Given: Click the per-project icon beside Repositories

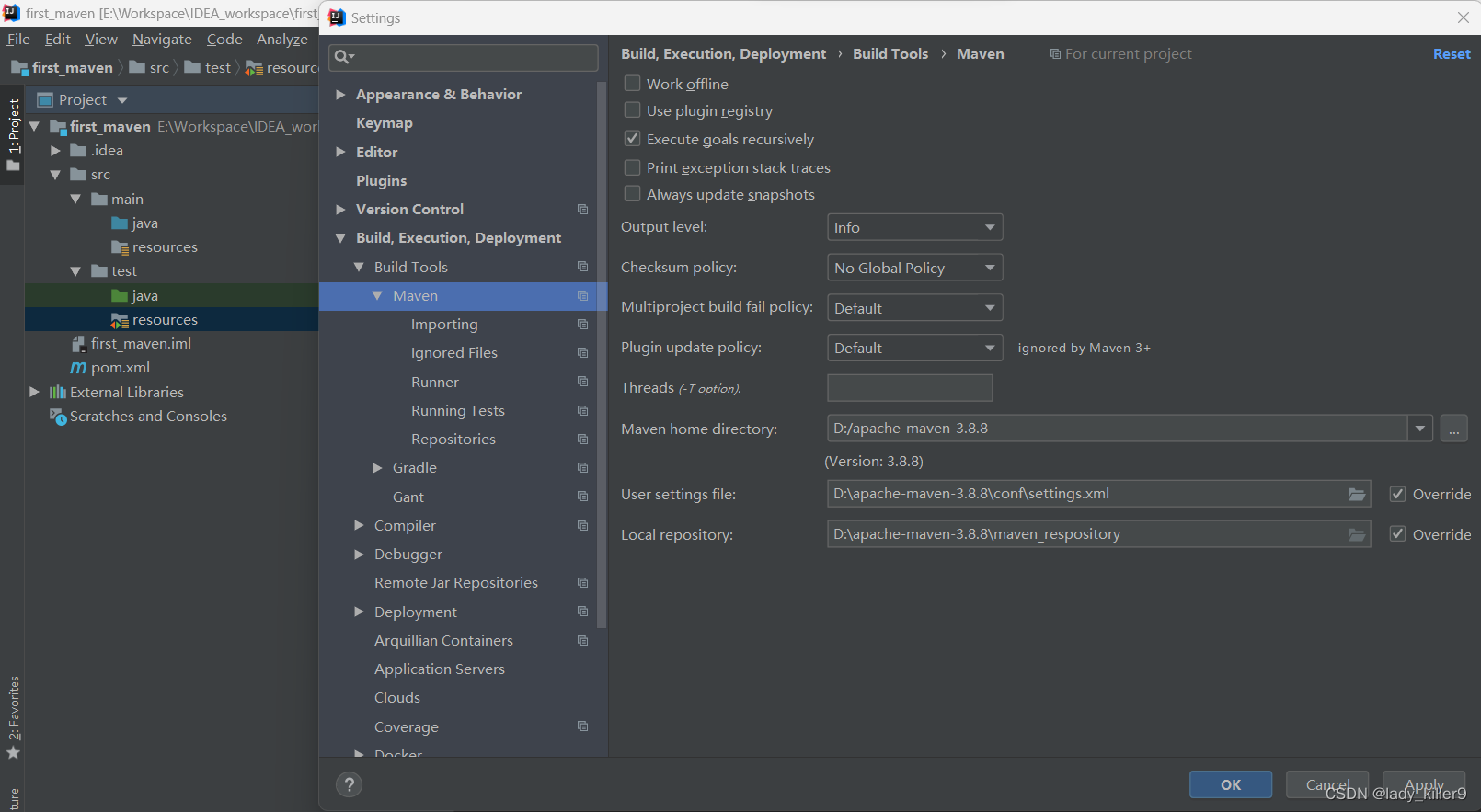Looking at the screenshot, I should pyautogui.click(x=582, y=439).
